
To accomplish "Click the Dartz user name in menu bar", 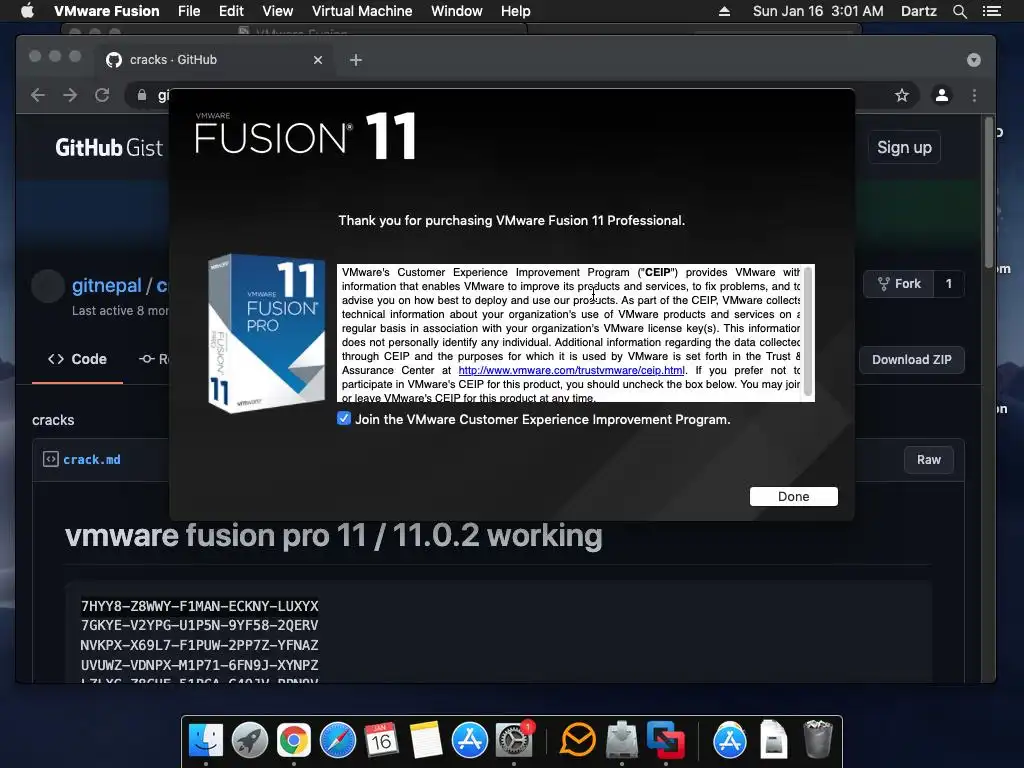I will click(x=918, y=11).
